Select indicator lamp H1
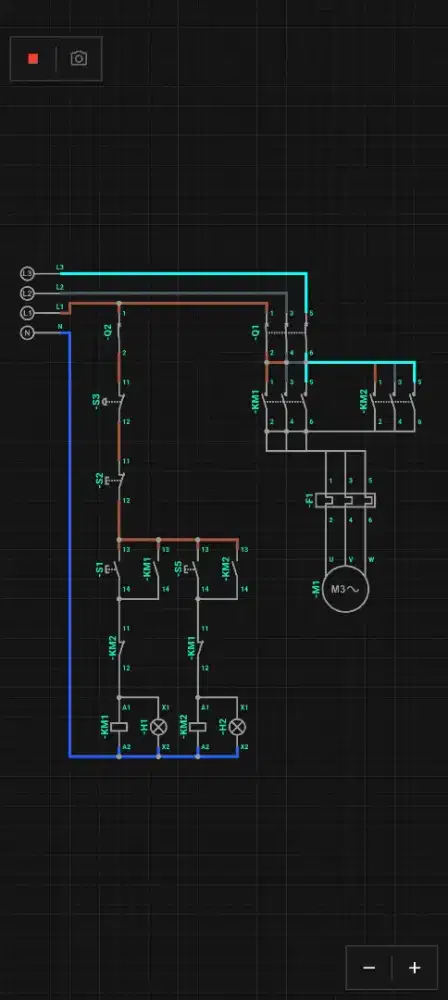The height and width of the screenshot is (1000, 448). 158,726
